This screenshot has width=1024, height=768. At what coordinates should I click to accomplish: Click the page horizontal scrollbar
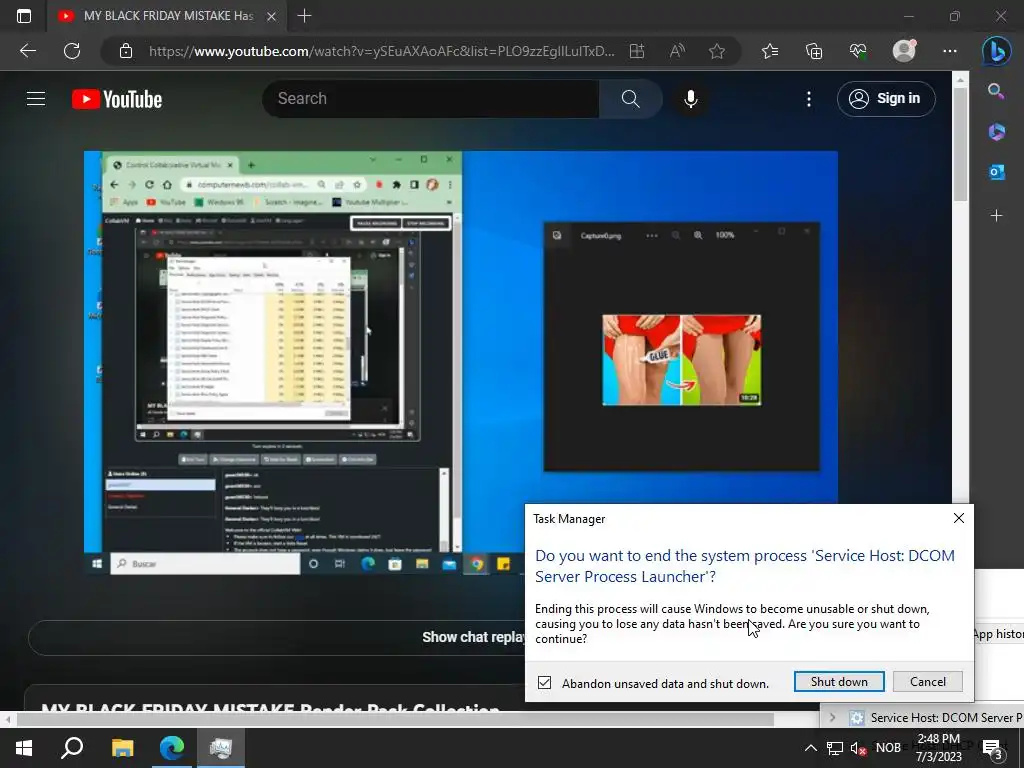(x=395, y=719)
